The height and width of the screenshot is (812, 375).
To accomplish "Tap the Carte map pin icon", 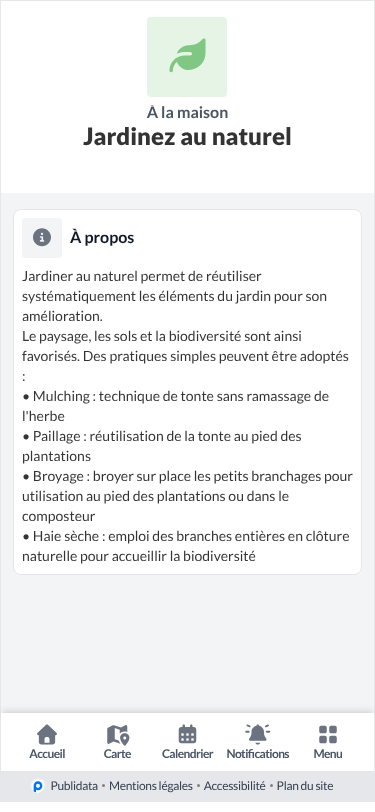I will (118, 734).
